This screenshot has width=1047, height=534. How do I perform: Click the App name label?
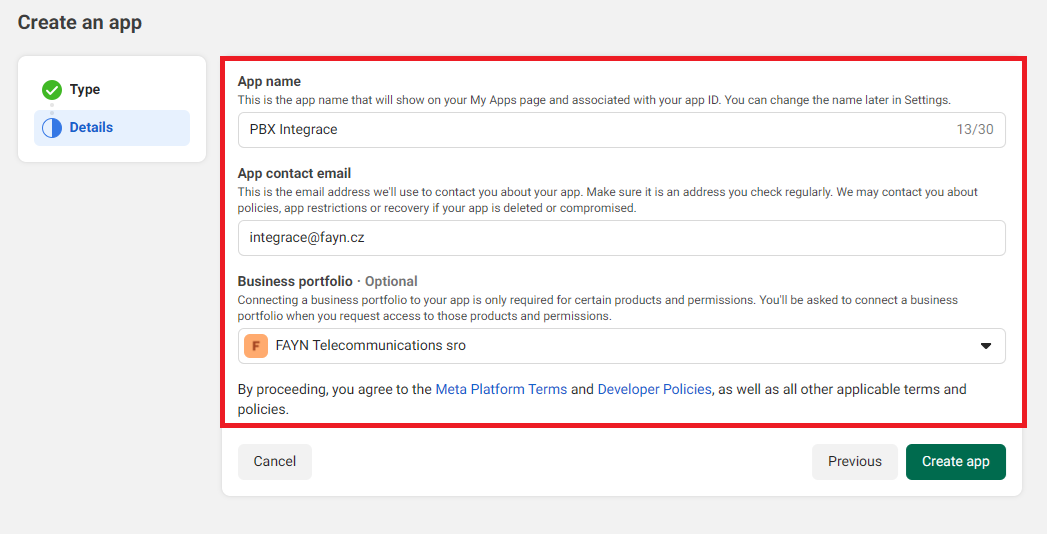269,82
